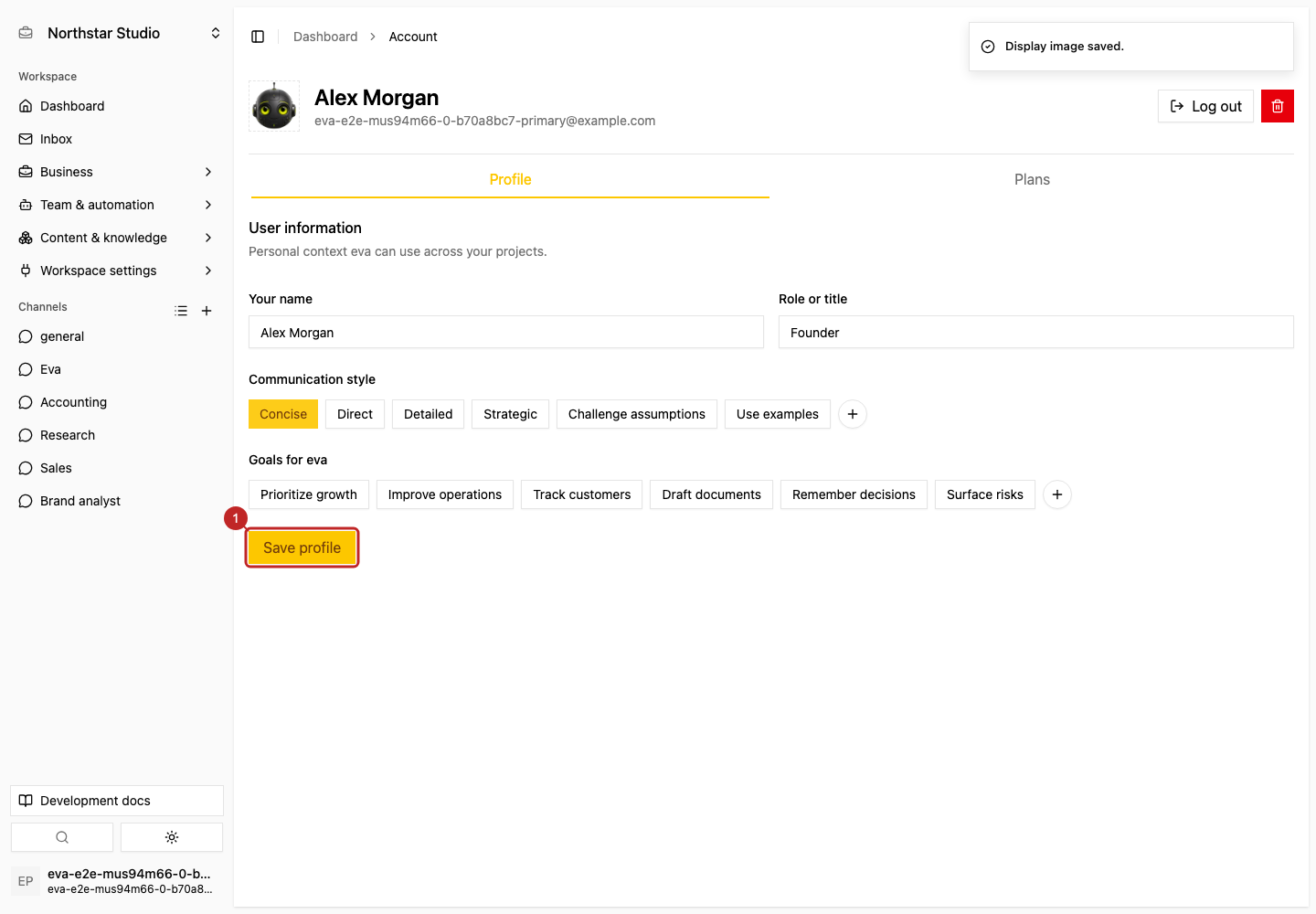Viewport: 1316px width, 914px height.
Task: Go to Dashboard breadcrumb link
Action: 325,37
